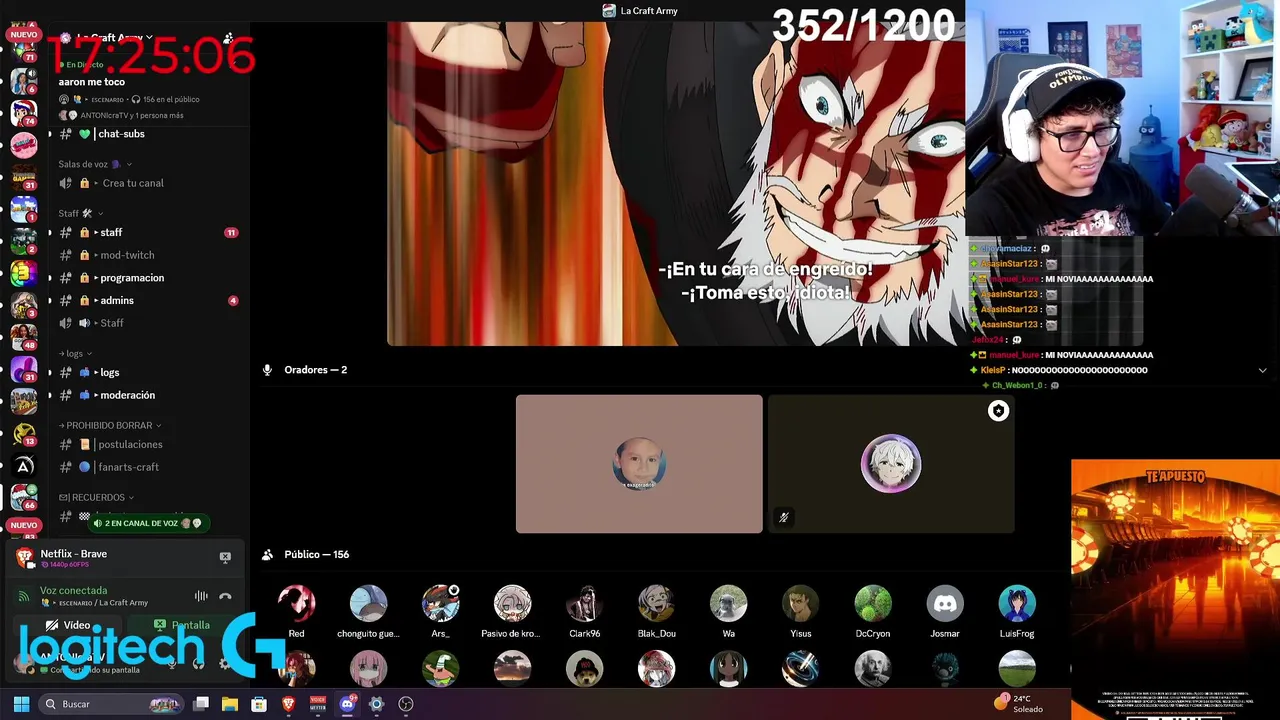
Task: Open OBS Studio from taskbar
Action: pyautogui.click(x=405, y=704)
